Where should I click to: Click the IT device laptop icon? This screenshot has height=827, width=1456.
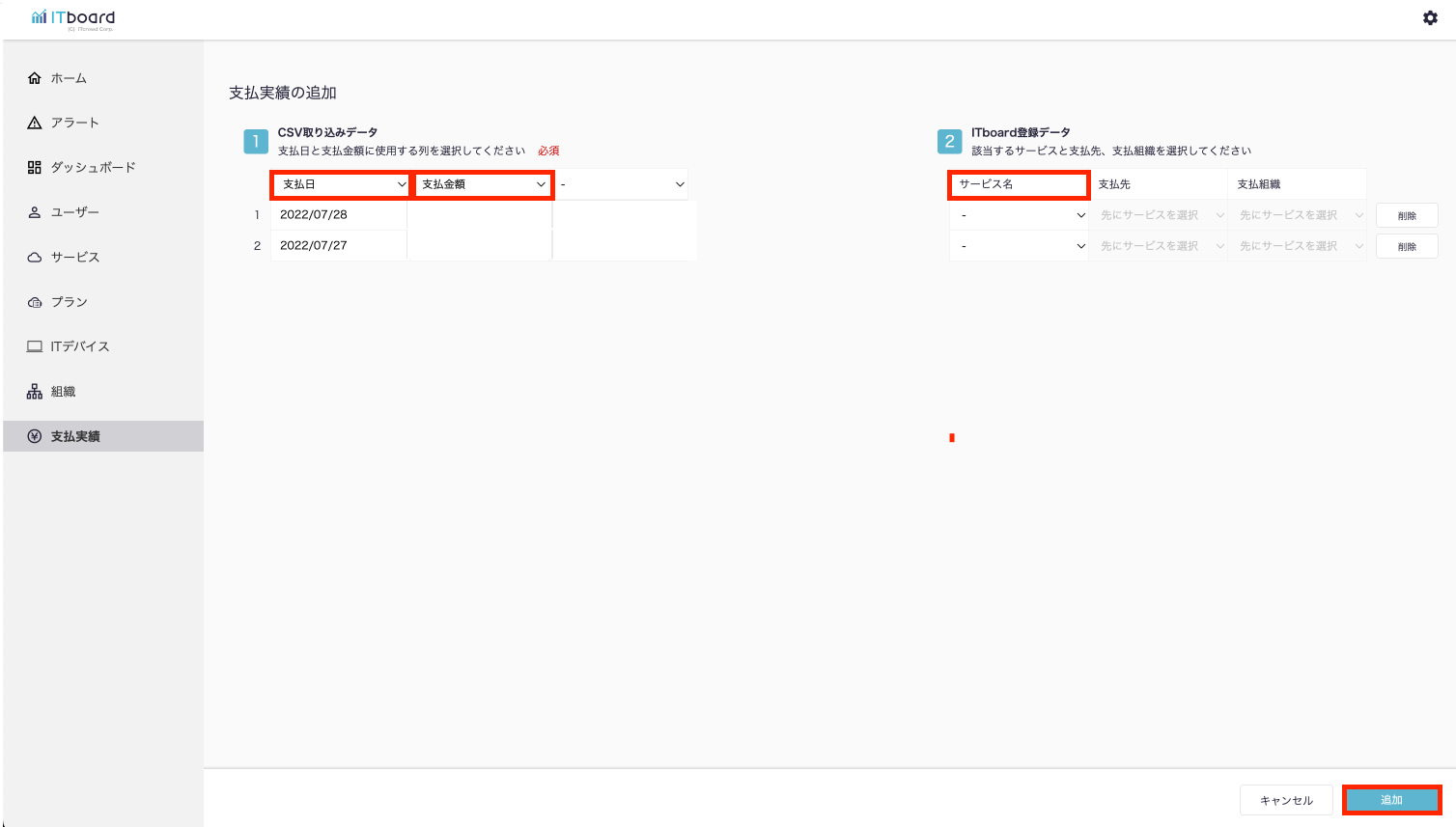coord(35,346)
